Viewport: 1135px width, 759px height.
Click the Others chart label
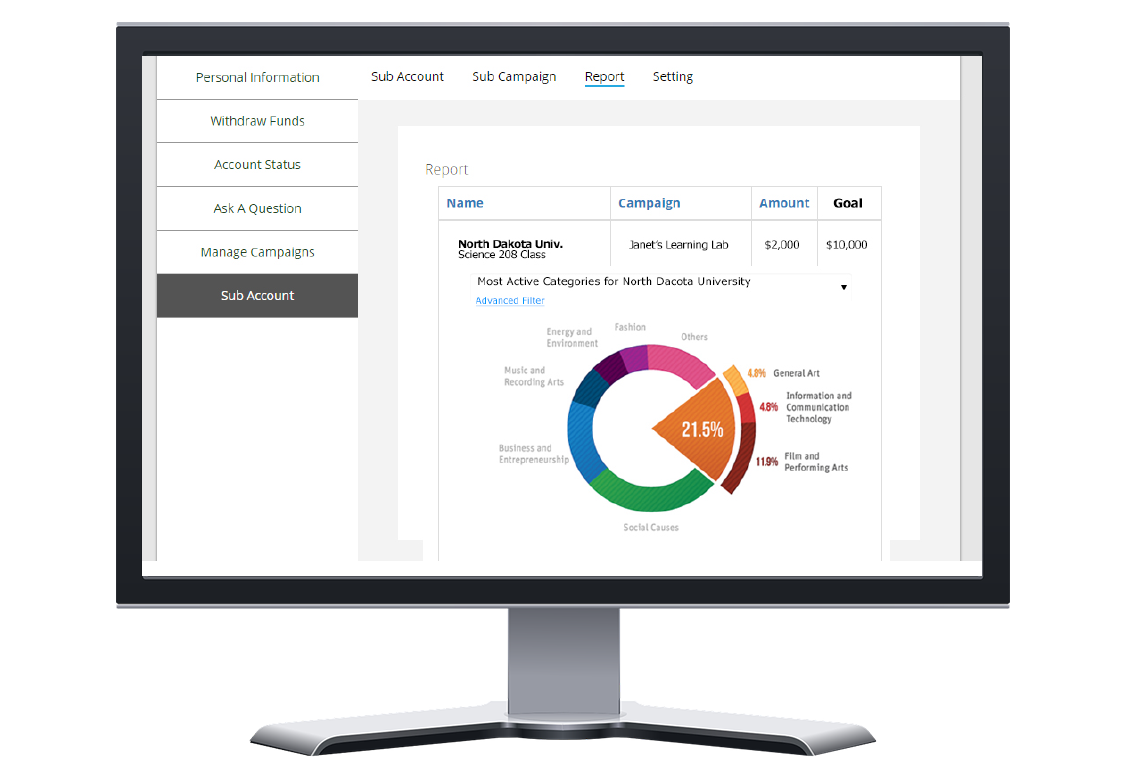tap(694, 337)
